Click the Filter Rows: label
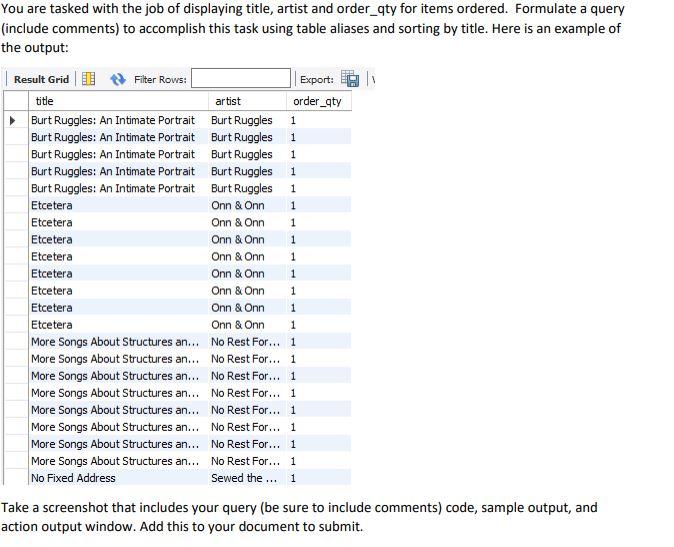 click(160, 79)
